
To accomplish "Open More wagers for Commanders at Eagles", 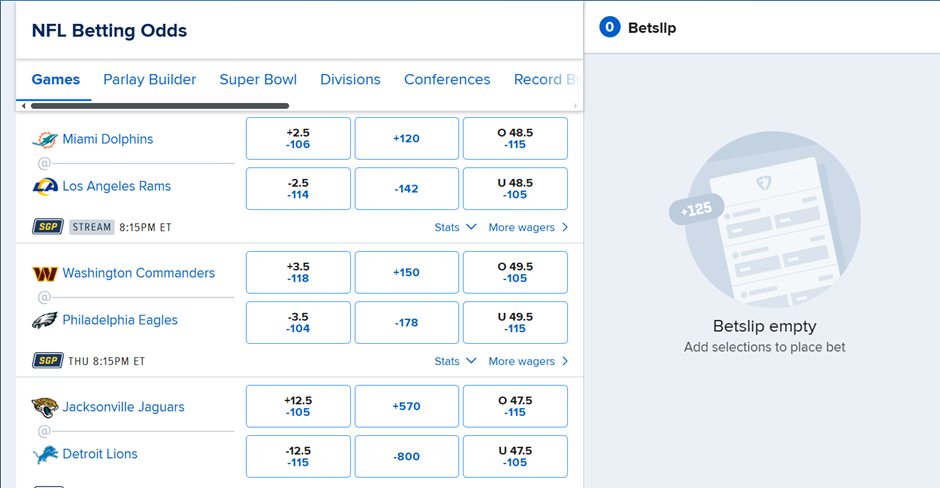I will [528, 361].
